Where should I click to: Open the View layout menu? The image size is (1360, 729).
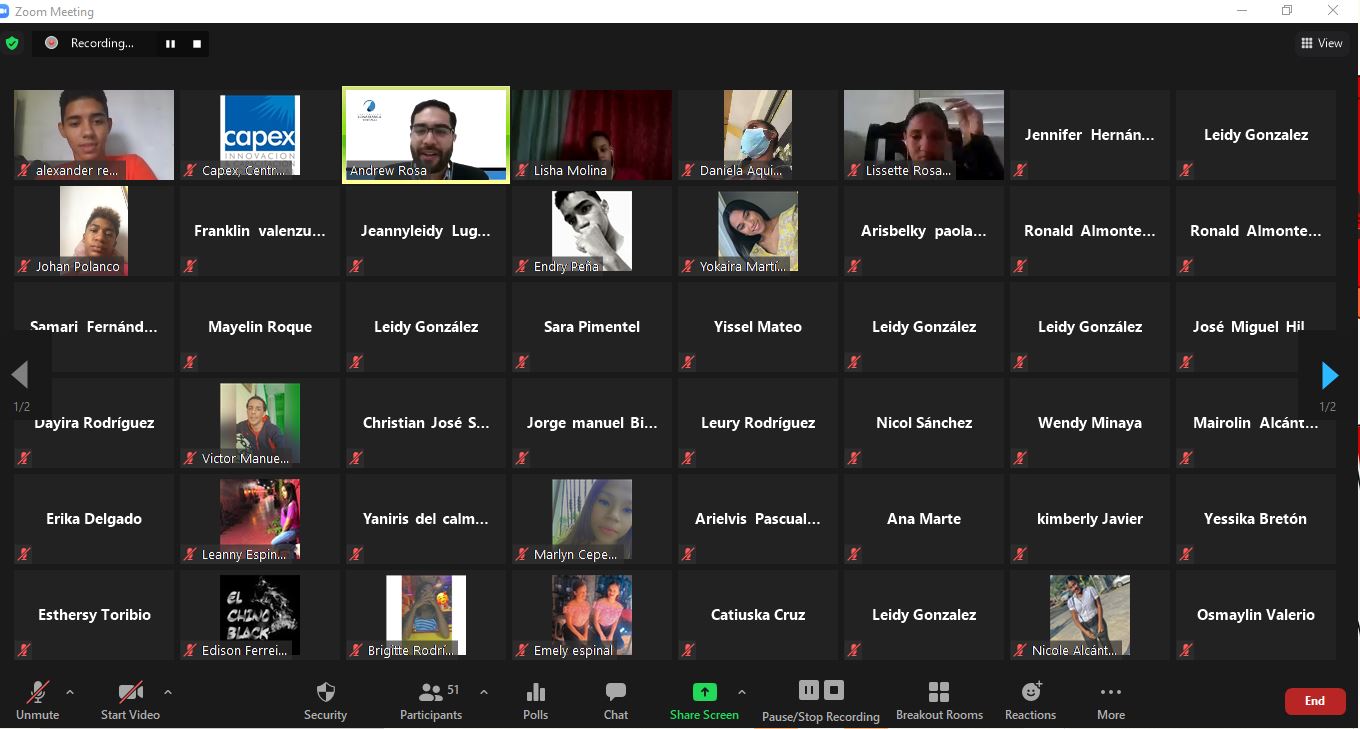(x=1321, y=43)
